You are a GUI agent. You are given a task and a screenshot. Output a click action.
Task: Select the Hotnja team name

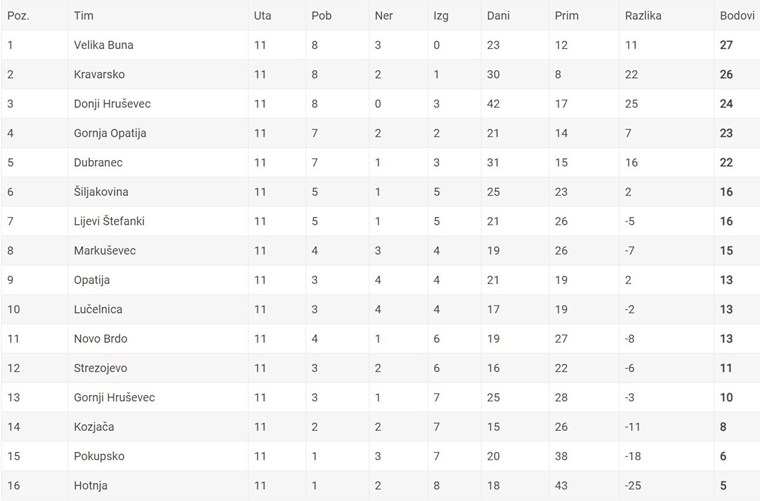(90, 486)
